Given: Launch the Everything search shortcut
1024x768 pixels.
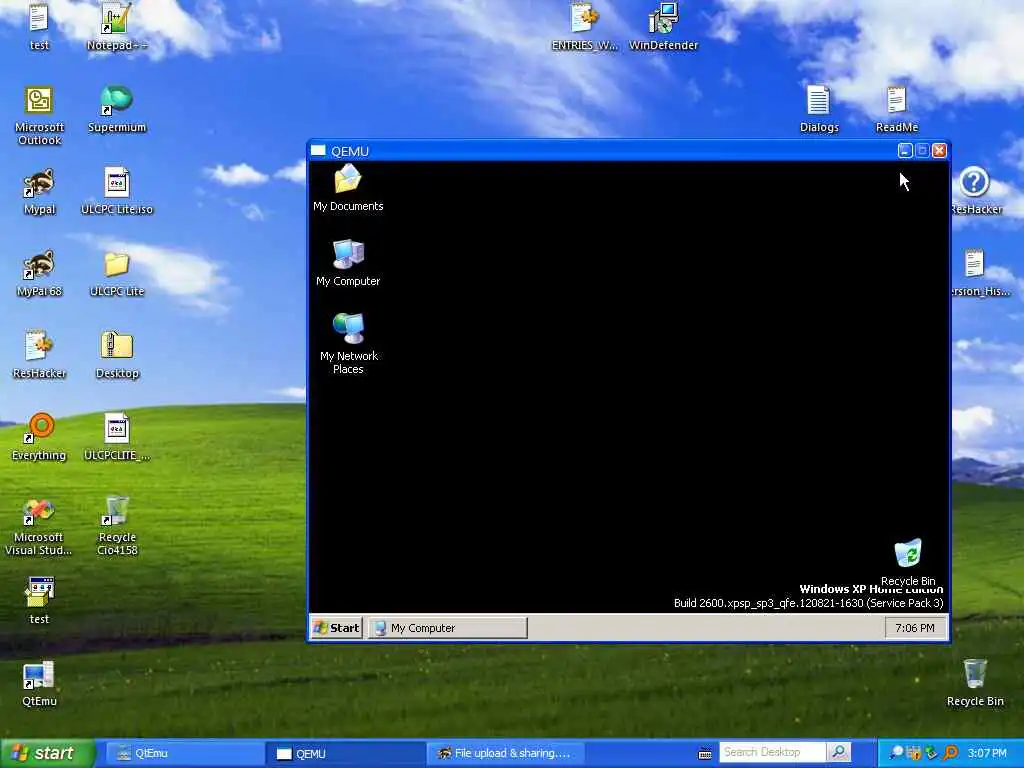Looking at the screenshot, I should pos(39,437).
